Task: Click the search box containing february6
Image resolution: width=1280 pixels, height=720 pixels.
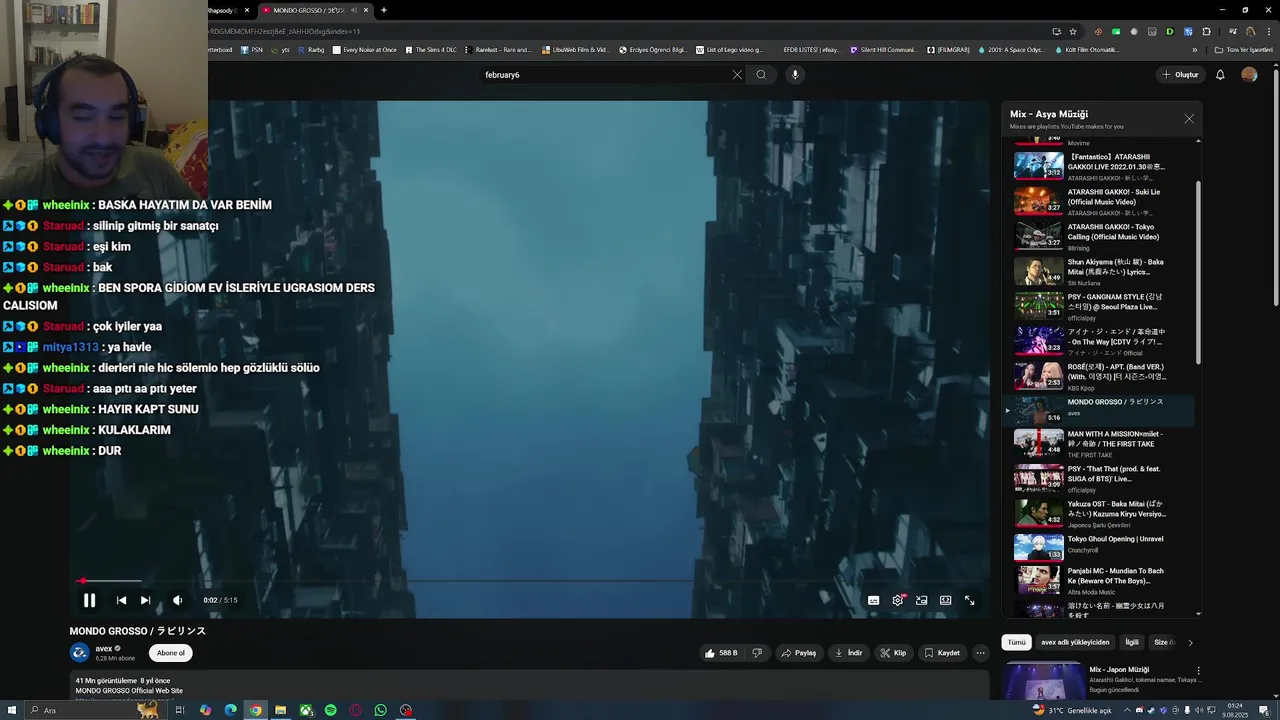Action: pyautogui.click(x=605, y=75)
